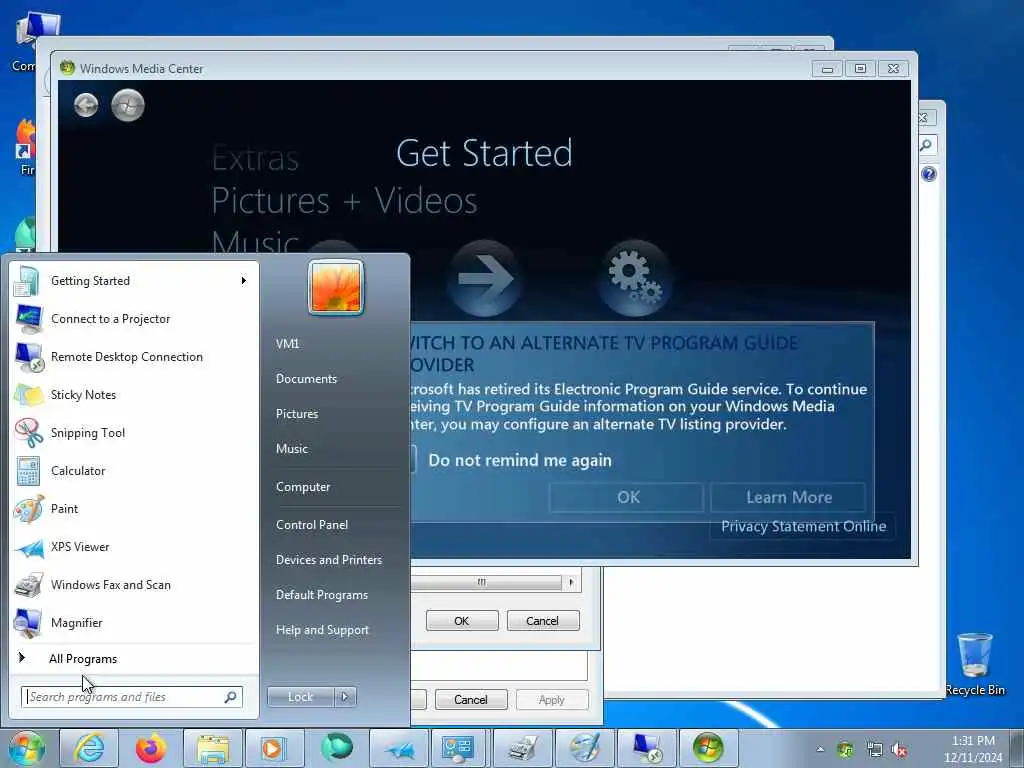Click the search magnifier in right background window
This screenshot has width=1024, height=768.
pyautogui.click(x=926, y=144)
